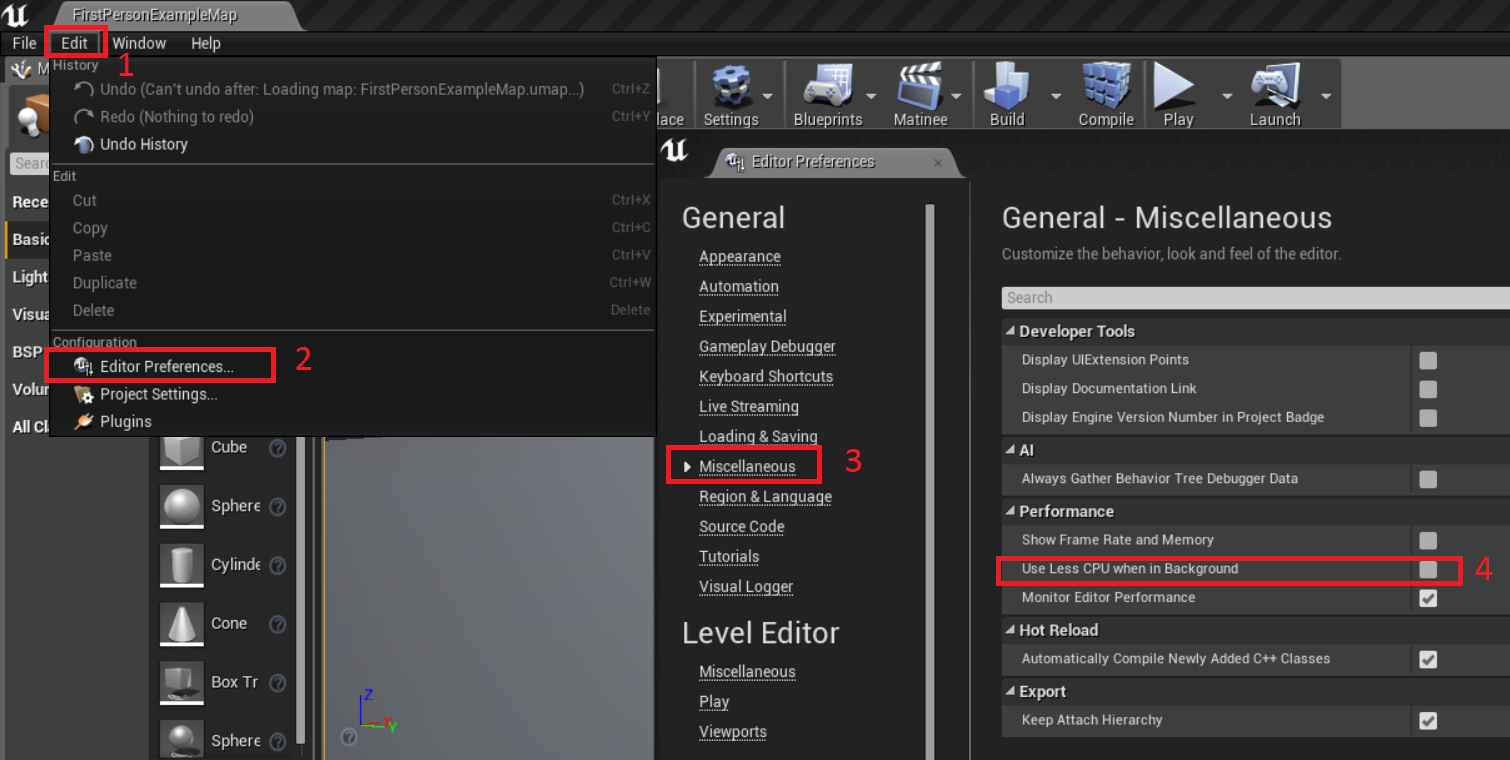Open the Play options dropdown arrow
Viewport: 1510px width, 760px height.
[x=1227, y=96]
